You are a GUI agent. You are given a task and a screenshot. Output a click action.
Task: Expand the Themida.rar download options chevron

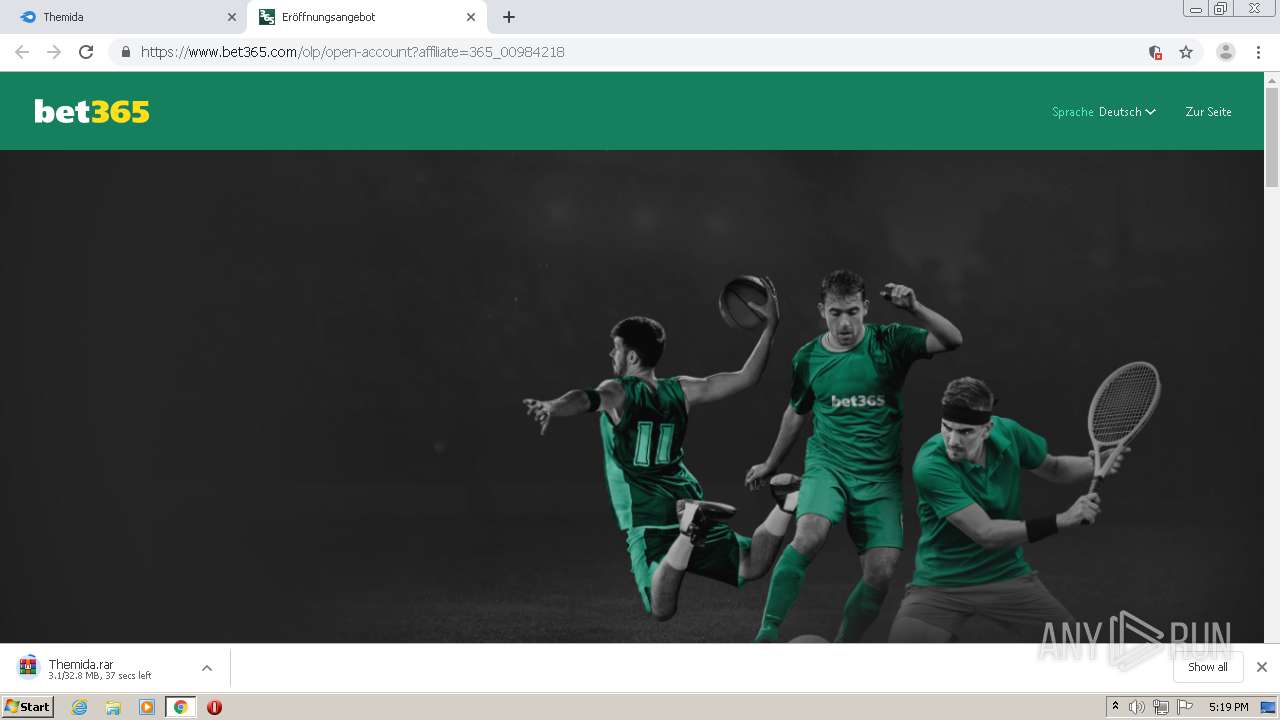pyautogui.click(x=207, y=668)
